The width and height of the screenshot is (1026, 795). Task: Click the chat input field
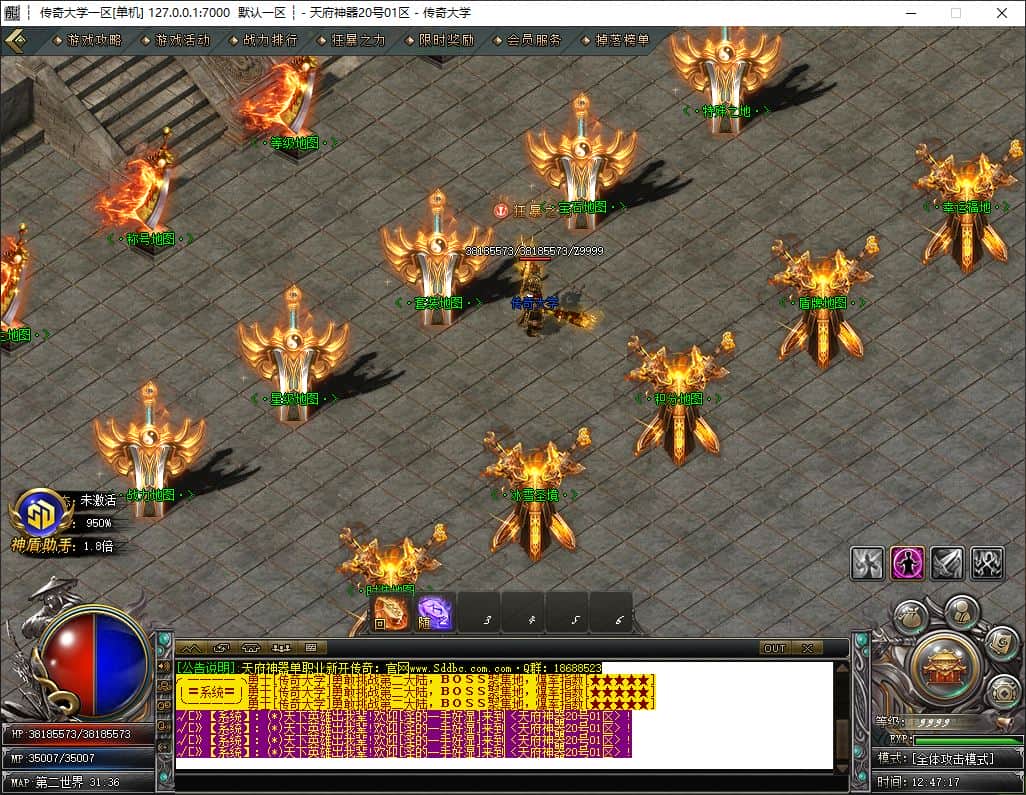pos(511,783)
